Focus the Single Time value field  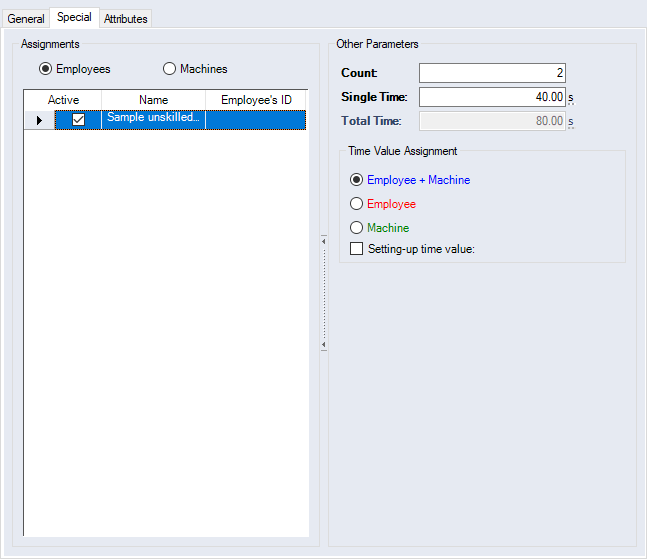[492, 97]
